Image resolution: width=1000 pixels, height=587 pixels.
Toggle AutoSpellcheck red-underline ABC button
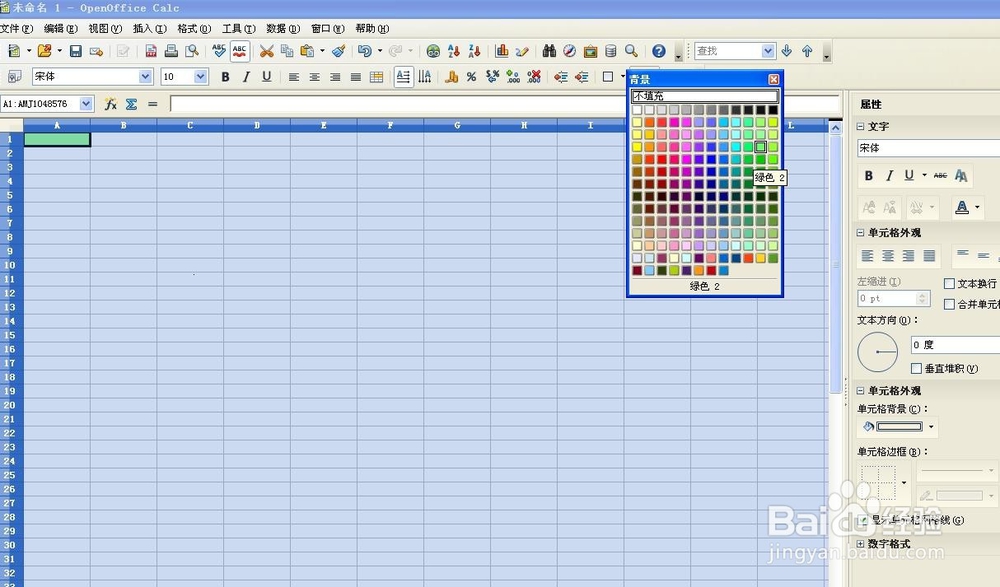[240, 51]
